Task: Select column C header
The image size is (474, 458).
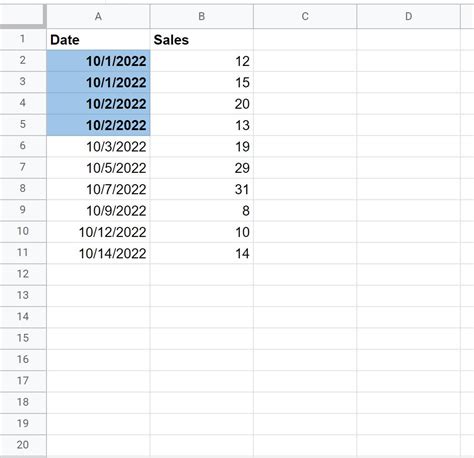Action: (x=305, y=16)
